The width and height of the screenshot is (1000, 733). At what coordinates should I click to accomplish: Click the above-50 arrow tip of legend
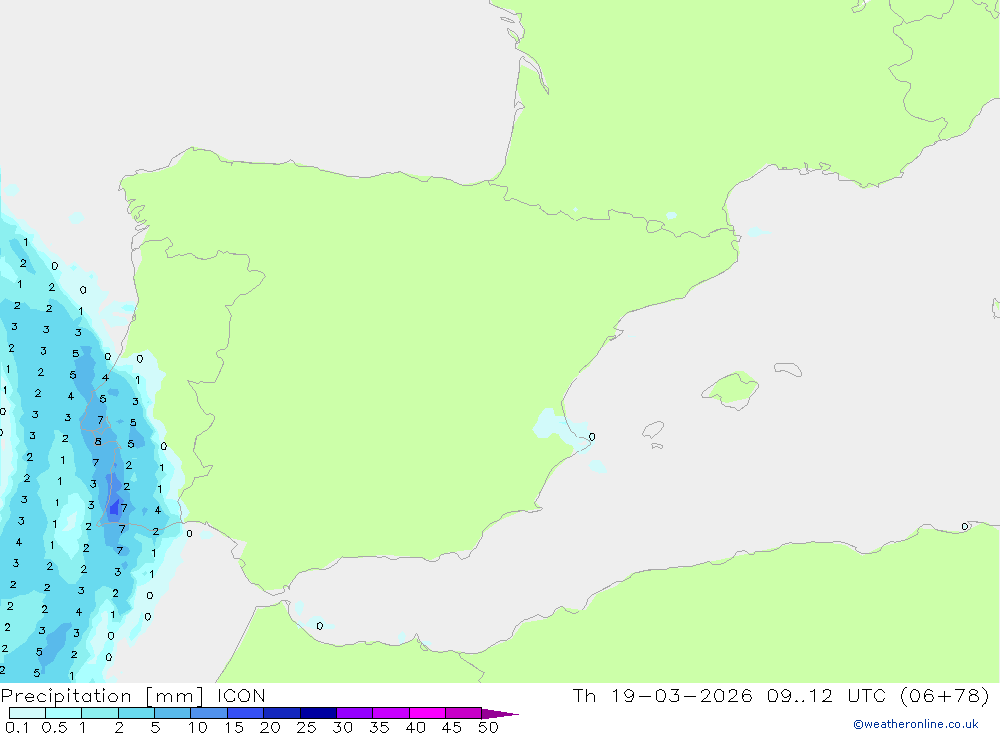pyautogui.click(x=500, y=713)
